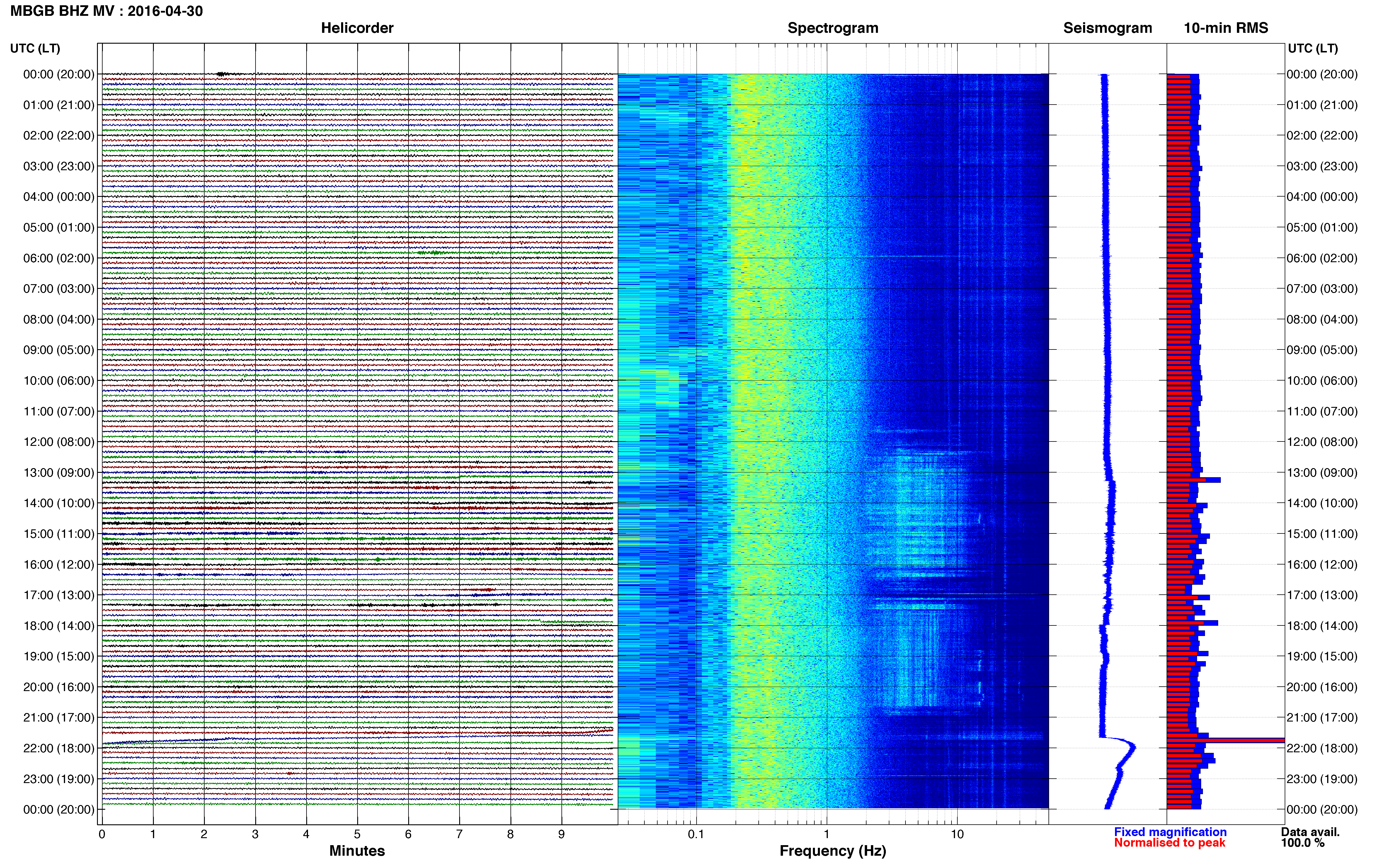Click left-axis time label 18:00 (14:00)

coord(59,626)
